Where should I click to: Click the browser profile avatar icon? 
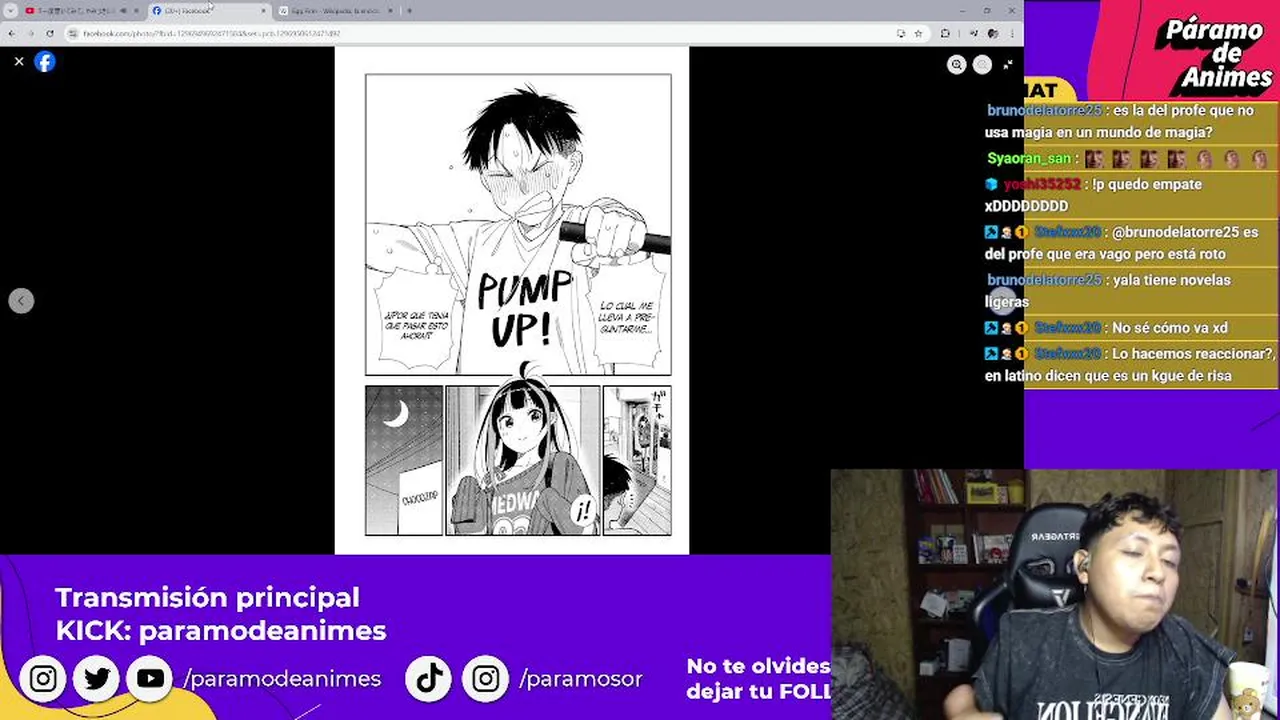tap(993, 33)
